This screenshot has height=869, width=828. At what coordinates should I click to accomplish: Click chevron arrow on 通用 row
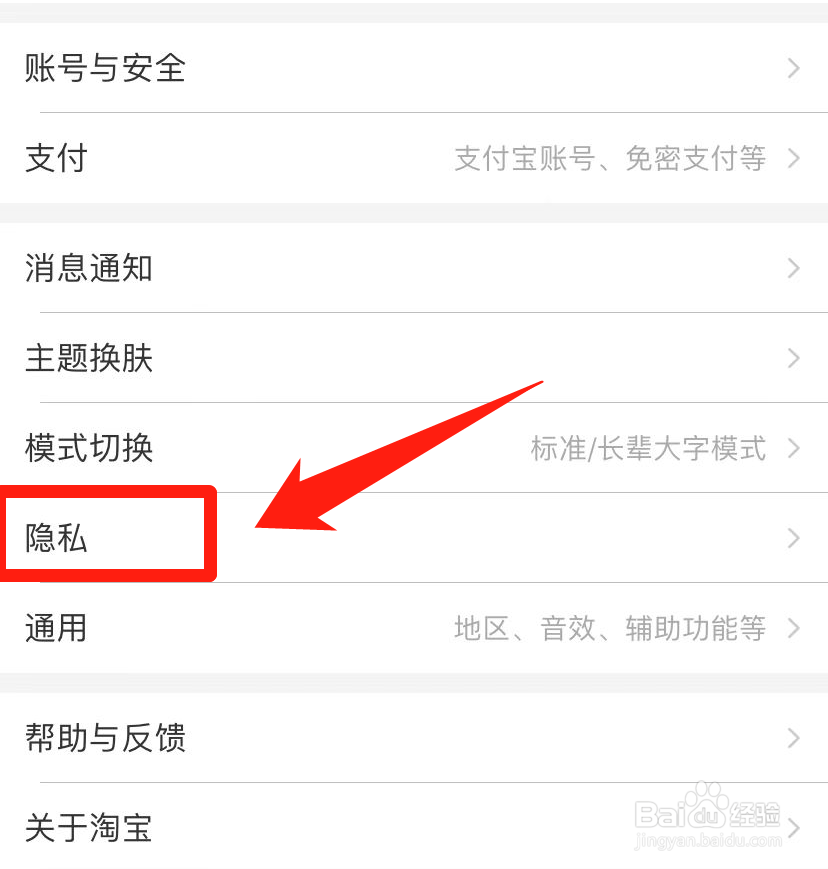[794, 628]
